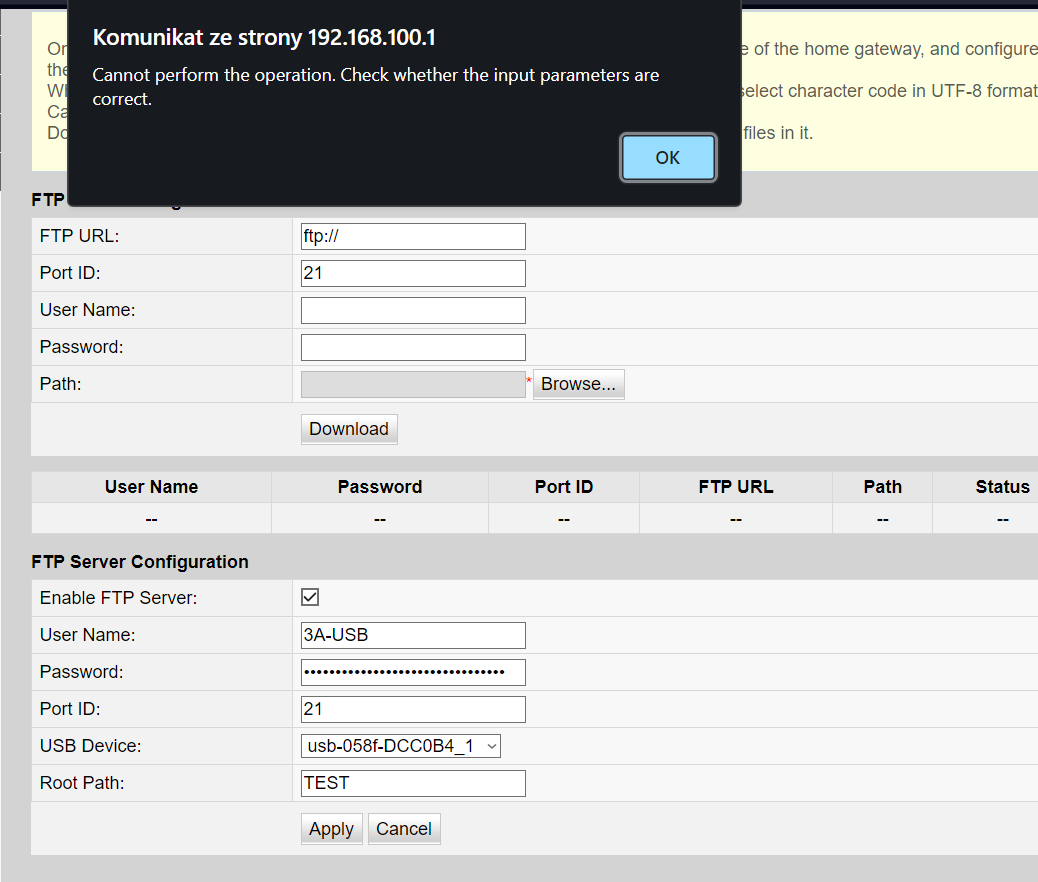The height and width of the screenshot is (882, 1038).
Task: Toggle the Enable FTP Server checkbox
Action: pyautogui.click(x=310, y=597)
